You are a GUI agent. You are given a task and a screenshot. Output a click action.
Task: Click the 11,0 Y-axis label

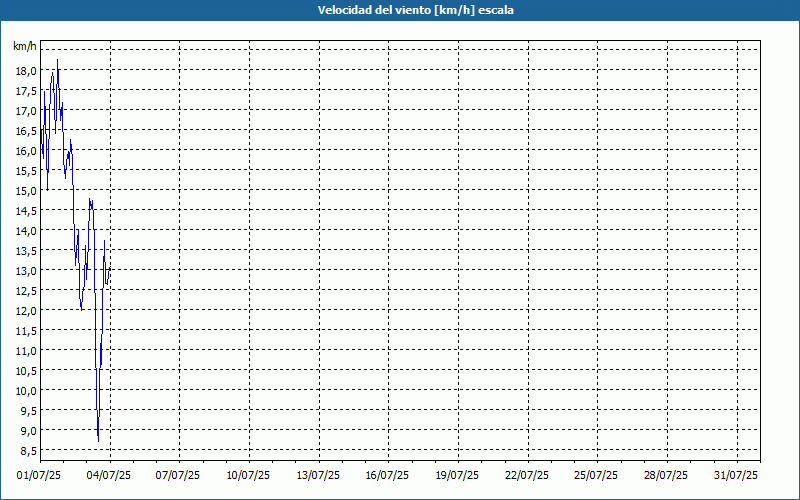tap(26, 351)
